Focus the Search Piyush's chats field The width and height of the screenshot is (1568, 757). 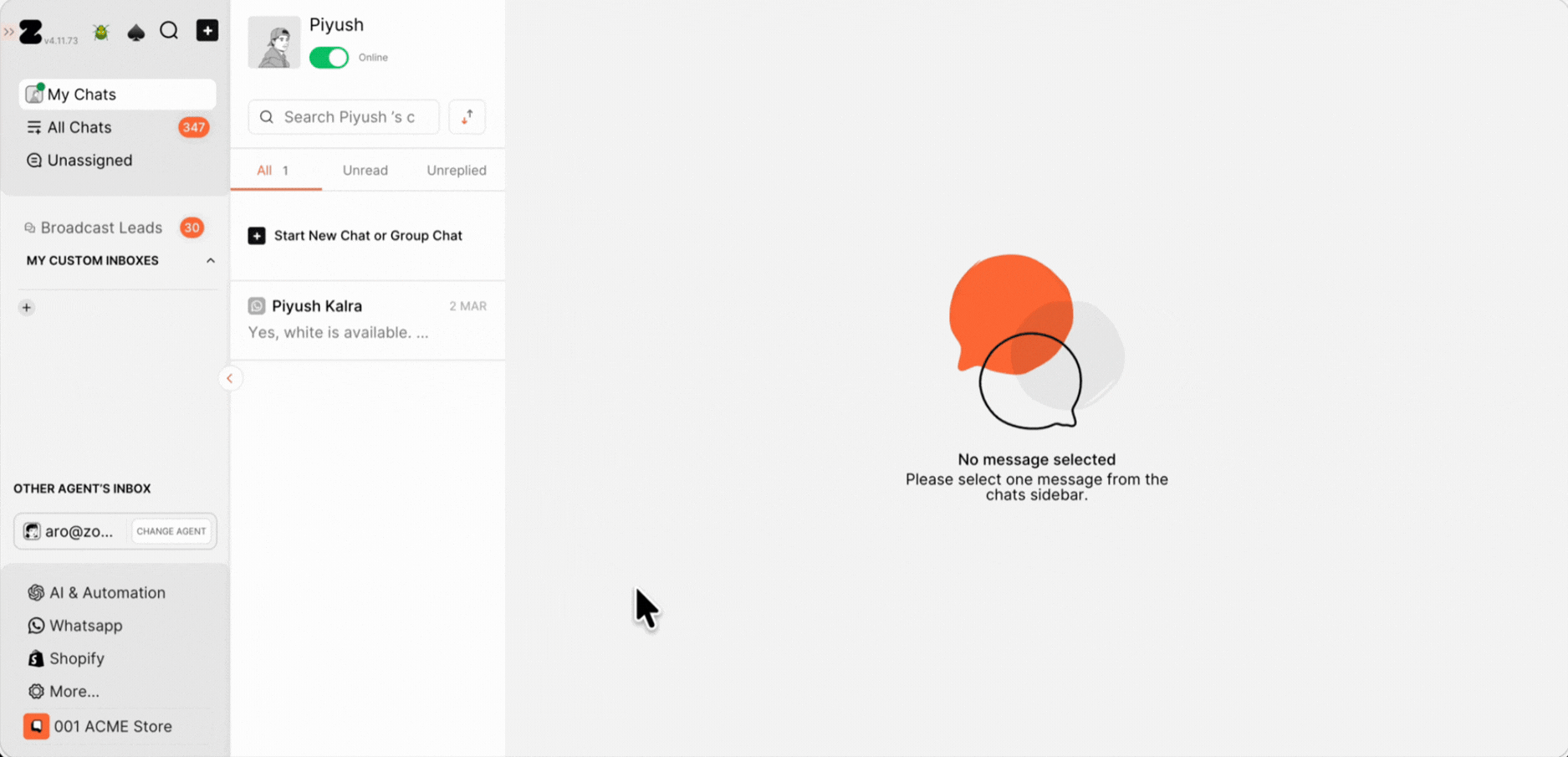(344, 117)
